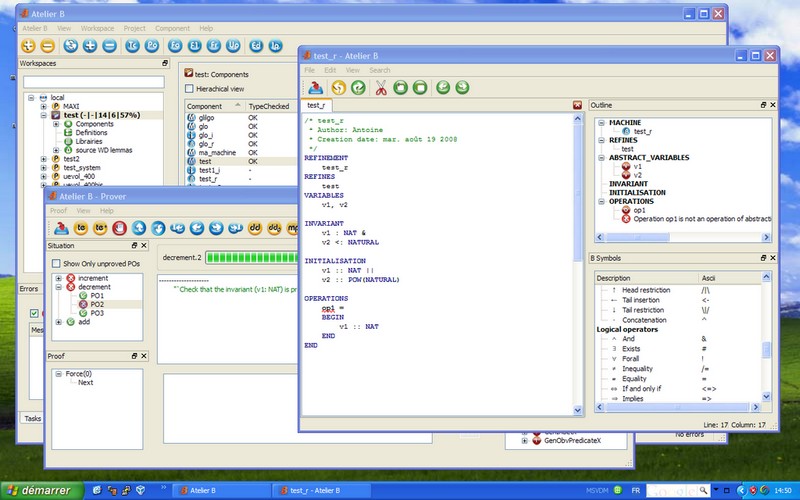This screenshot has height=500, width=800.
Task: Open the Workspace menu in Atelier B
Action: coord(97,29)
